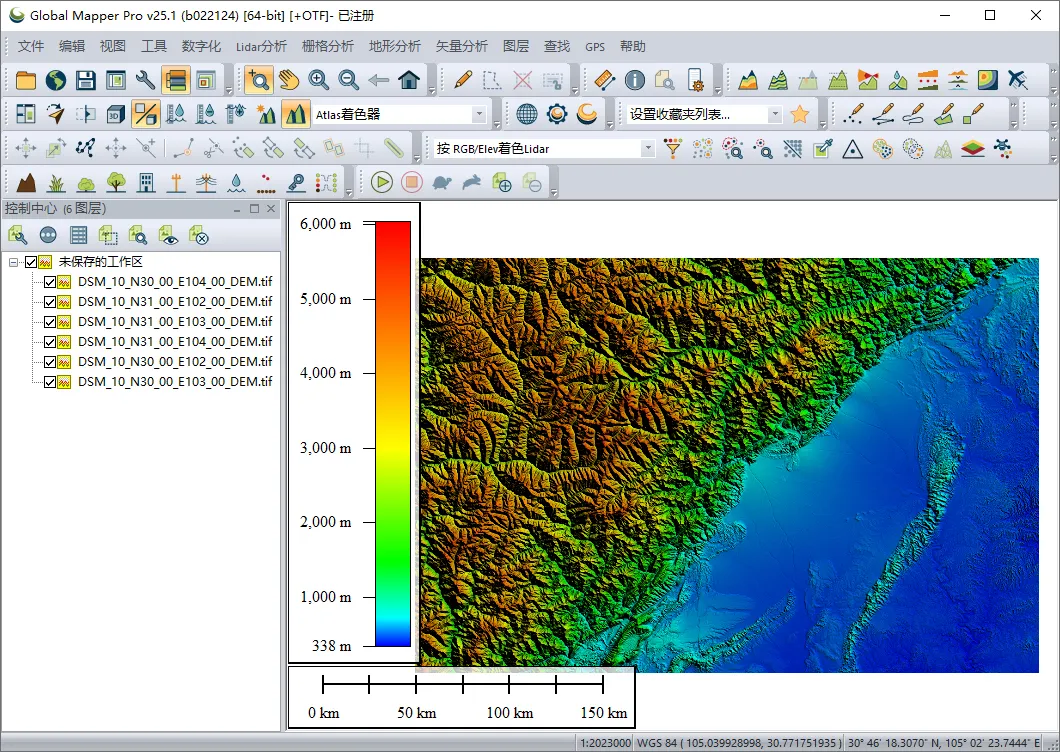Open the 地形分析 menu
Screen dimensions: 1060x752
394,46
